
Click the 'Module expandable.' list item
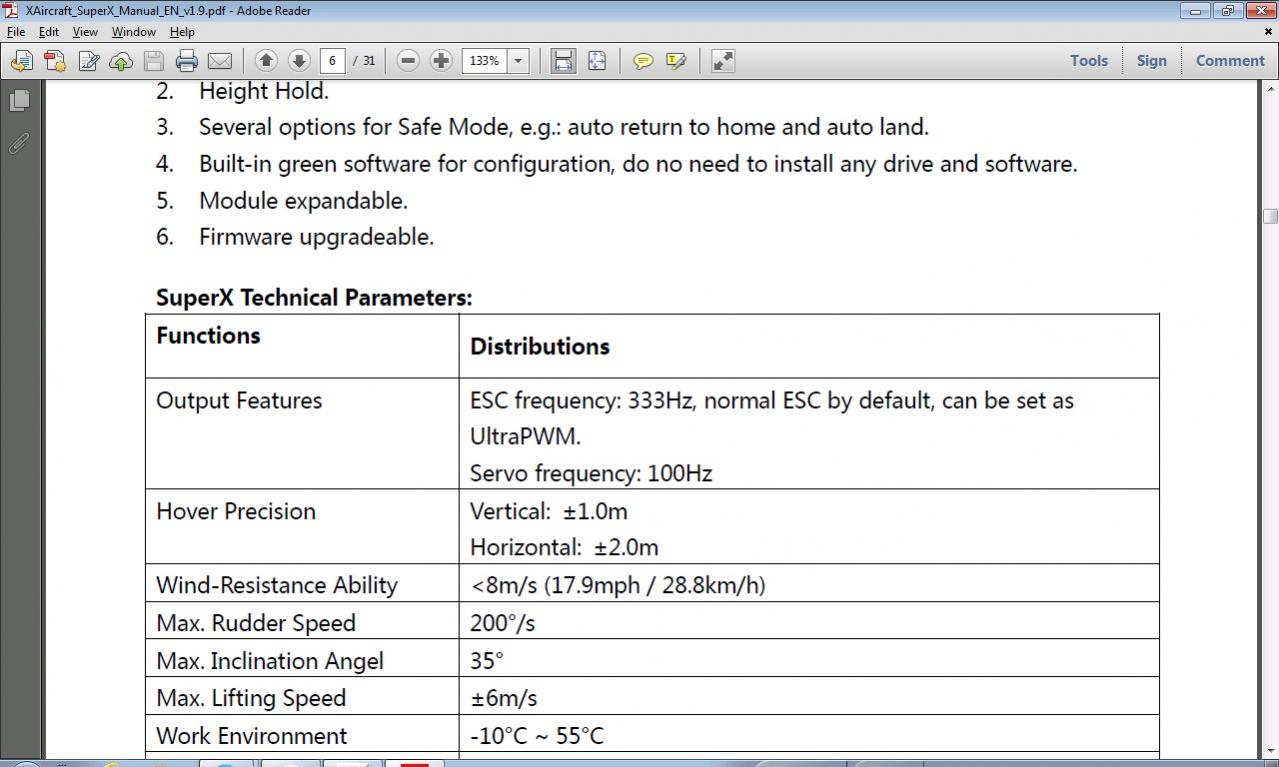point(303,201)
